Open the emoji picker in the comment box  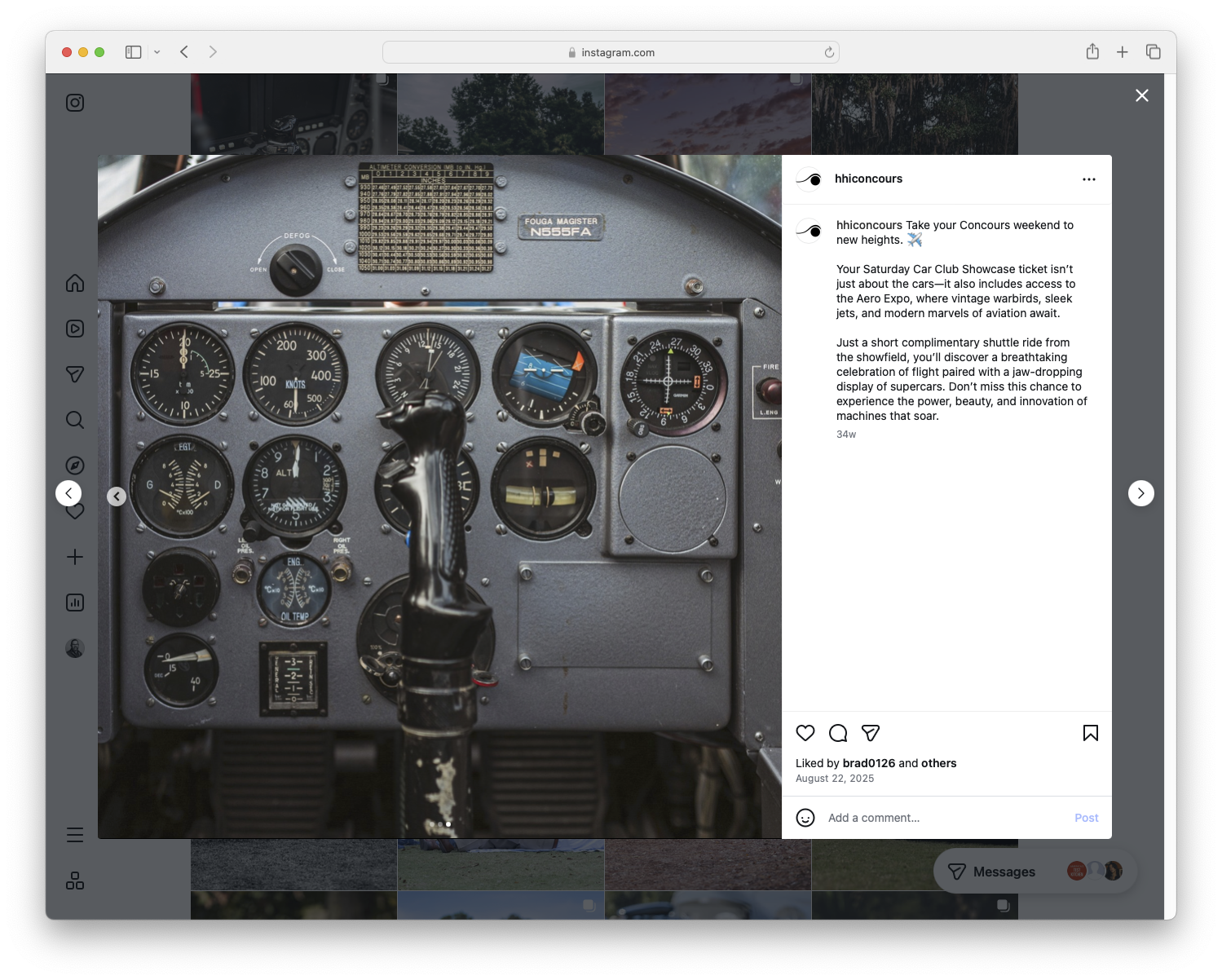point(805,817)
